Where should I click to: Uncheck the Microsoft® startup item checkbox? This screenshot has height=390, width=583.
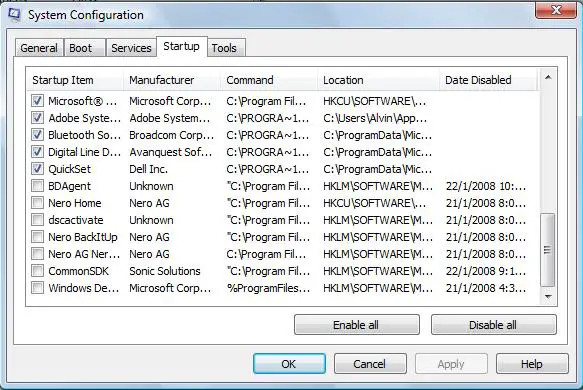(x=37, y=101)
